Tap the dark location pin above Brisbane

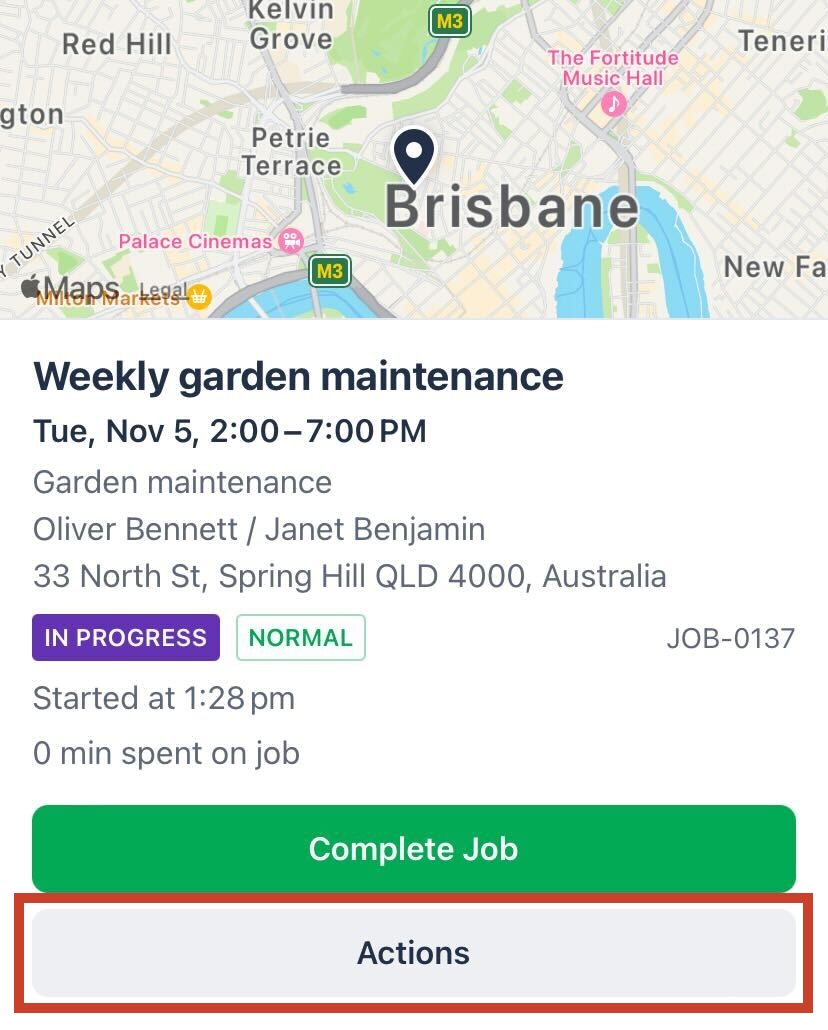click(414, 154)
